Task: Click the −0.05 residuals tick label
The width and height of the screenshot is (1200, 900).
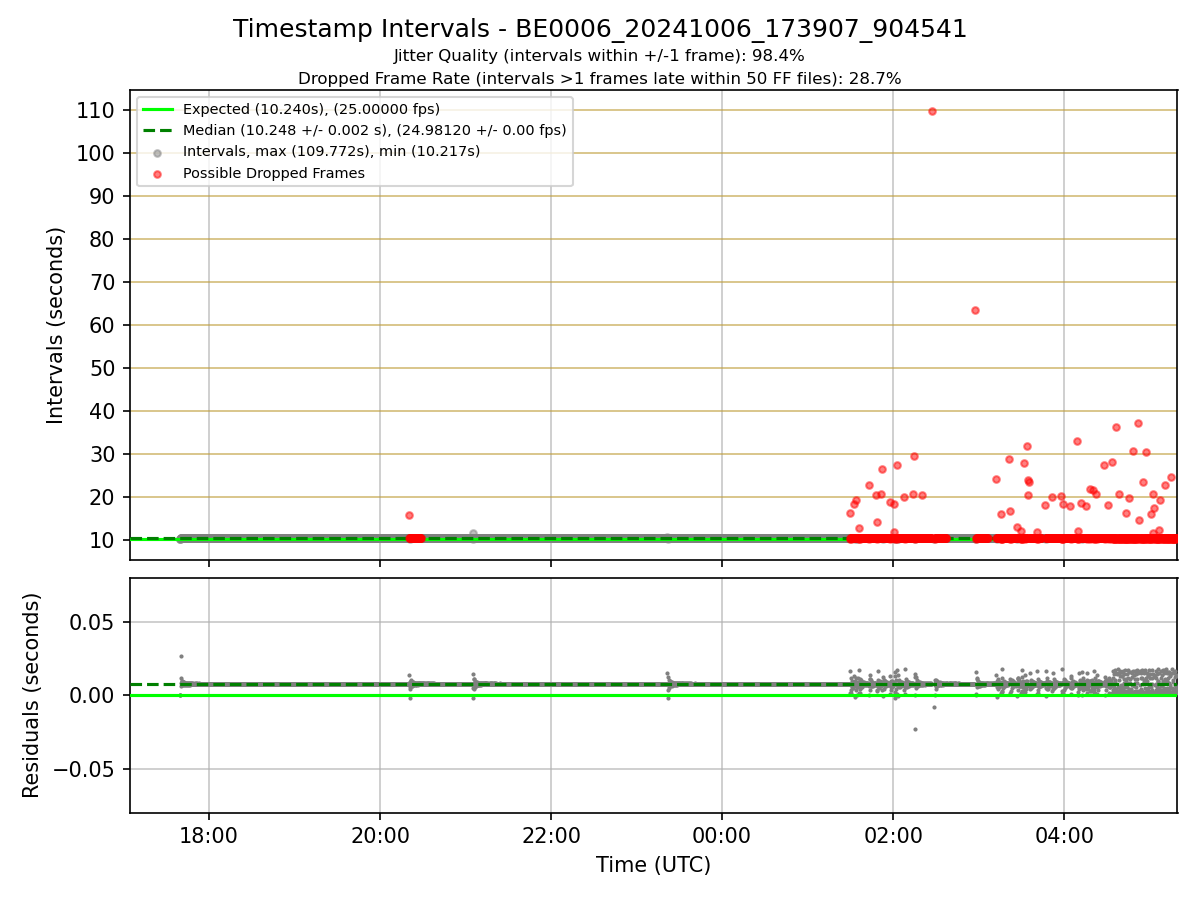Action: pos(83,769)
